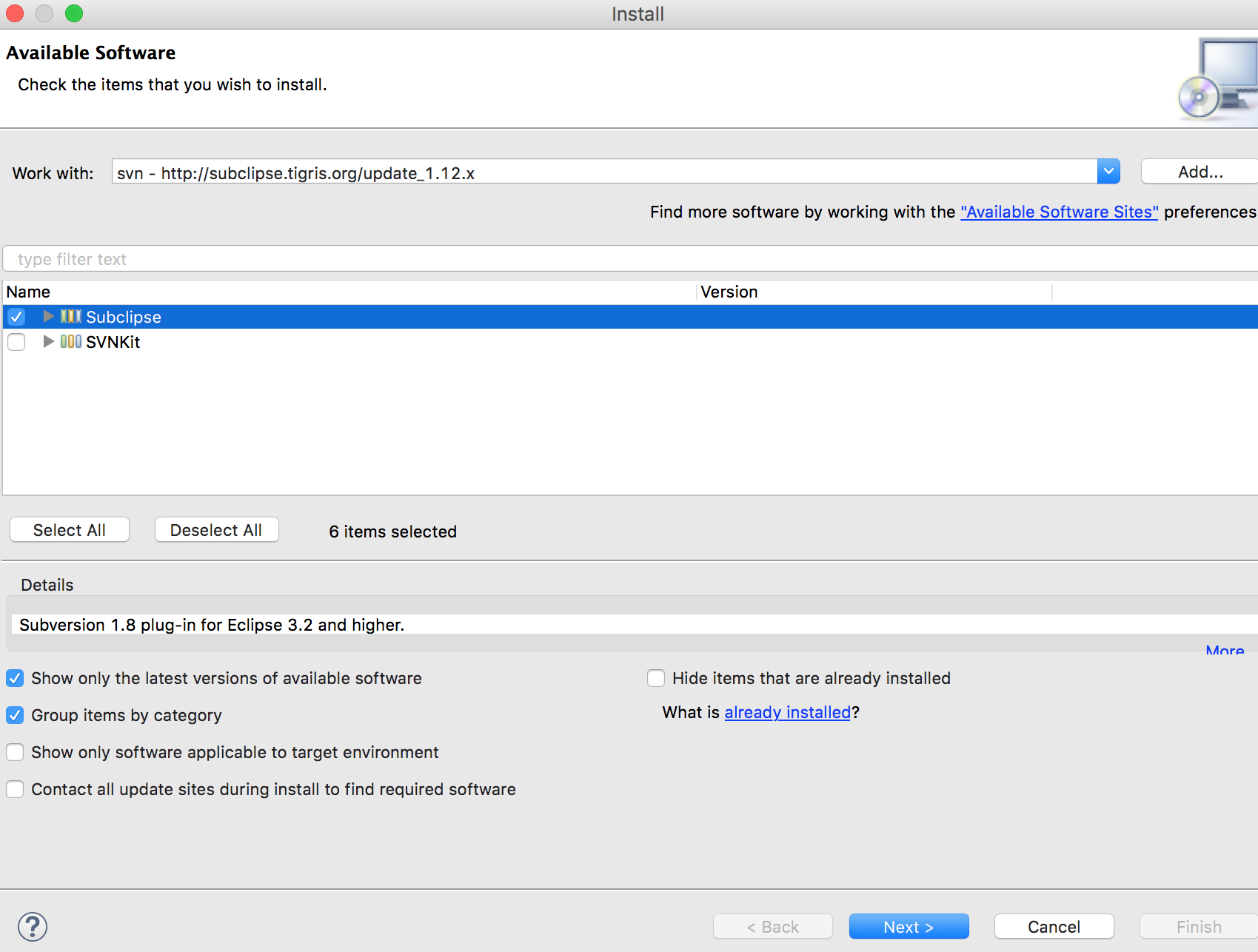The height and width of the screenshot is (952, 1258).
Task: Expand the SVNKit tree node
Action: 48,342
